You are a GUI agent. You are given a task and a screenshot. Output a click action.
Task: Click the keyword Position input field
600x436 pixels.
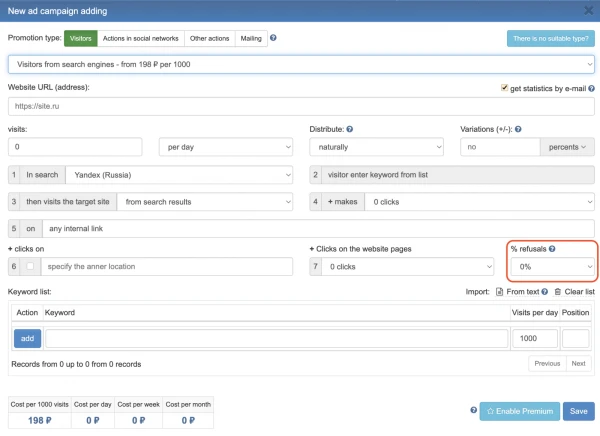click(x=576, y=338)
